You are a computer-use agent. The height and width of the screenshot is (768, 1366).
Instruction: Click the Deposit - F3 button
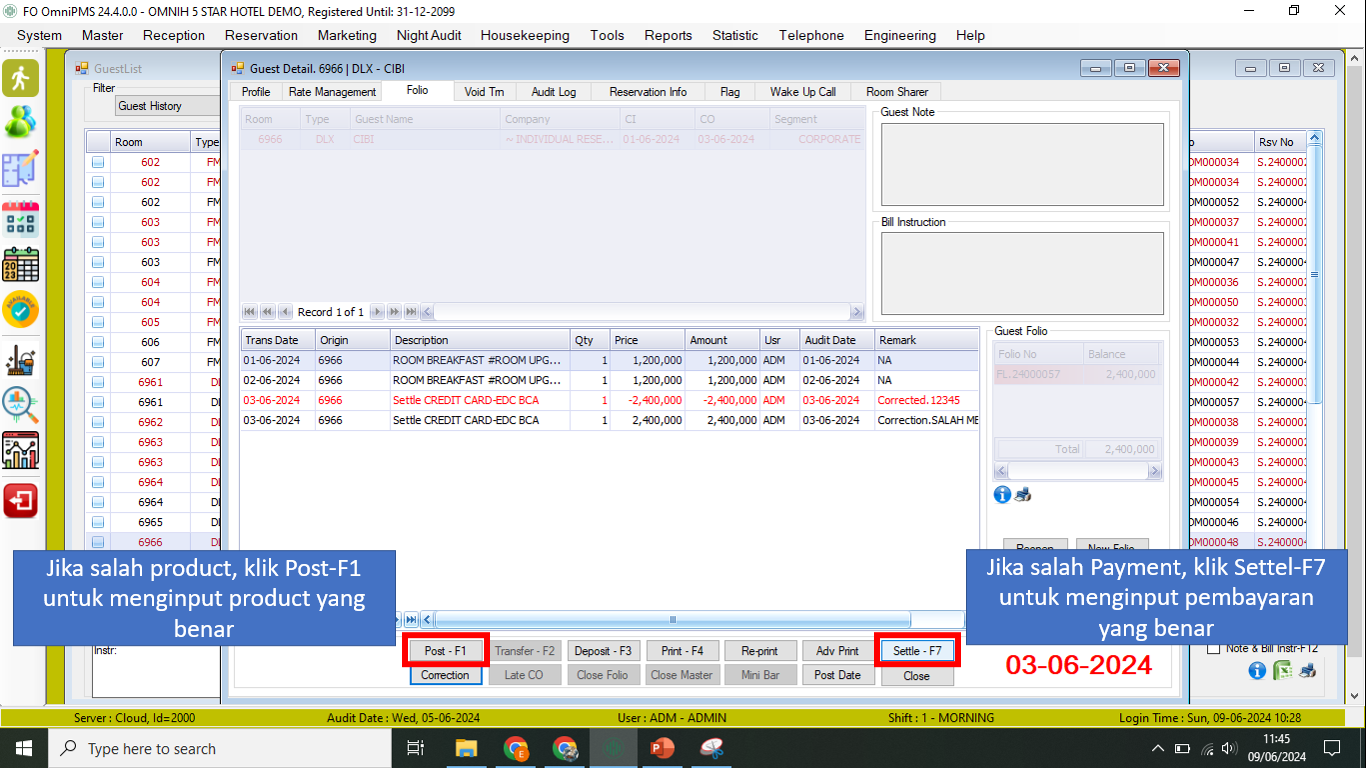(602, 650)
